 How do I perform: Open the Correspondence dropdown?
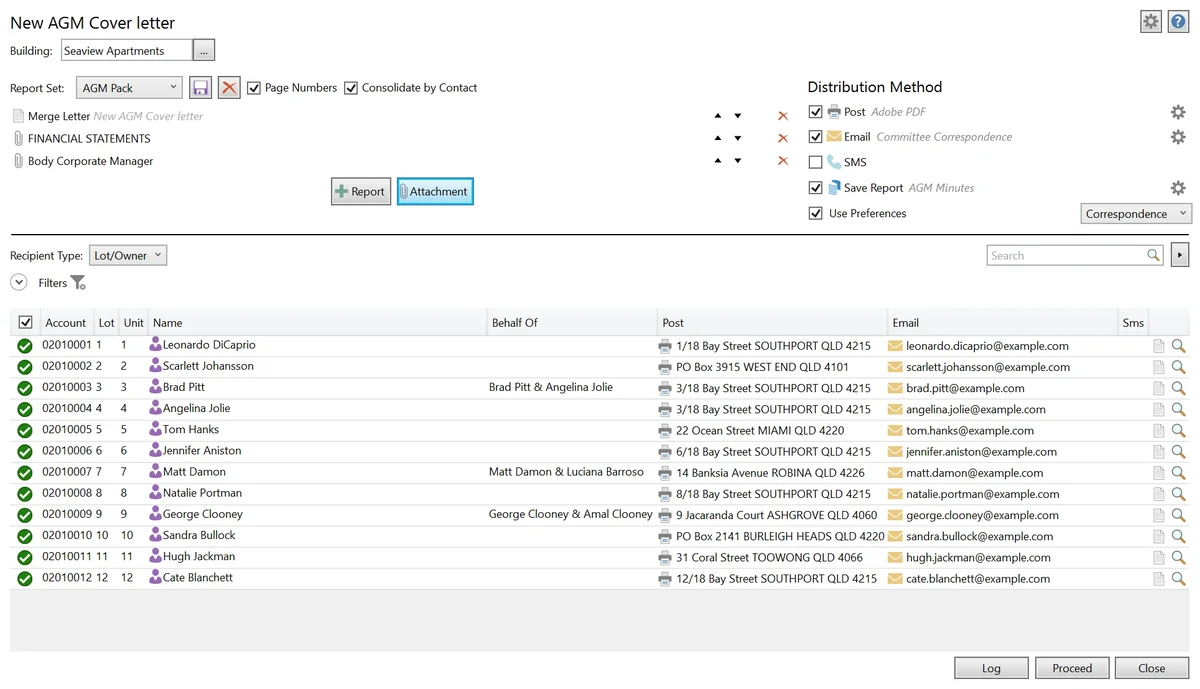[x=1136, y=214]
